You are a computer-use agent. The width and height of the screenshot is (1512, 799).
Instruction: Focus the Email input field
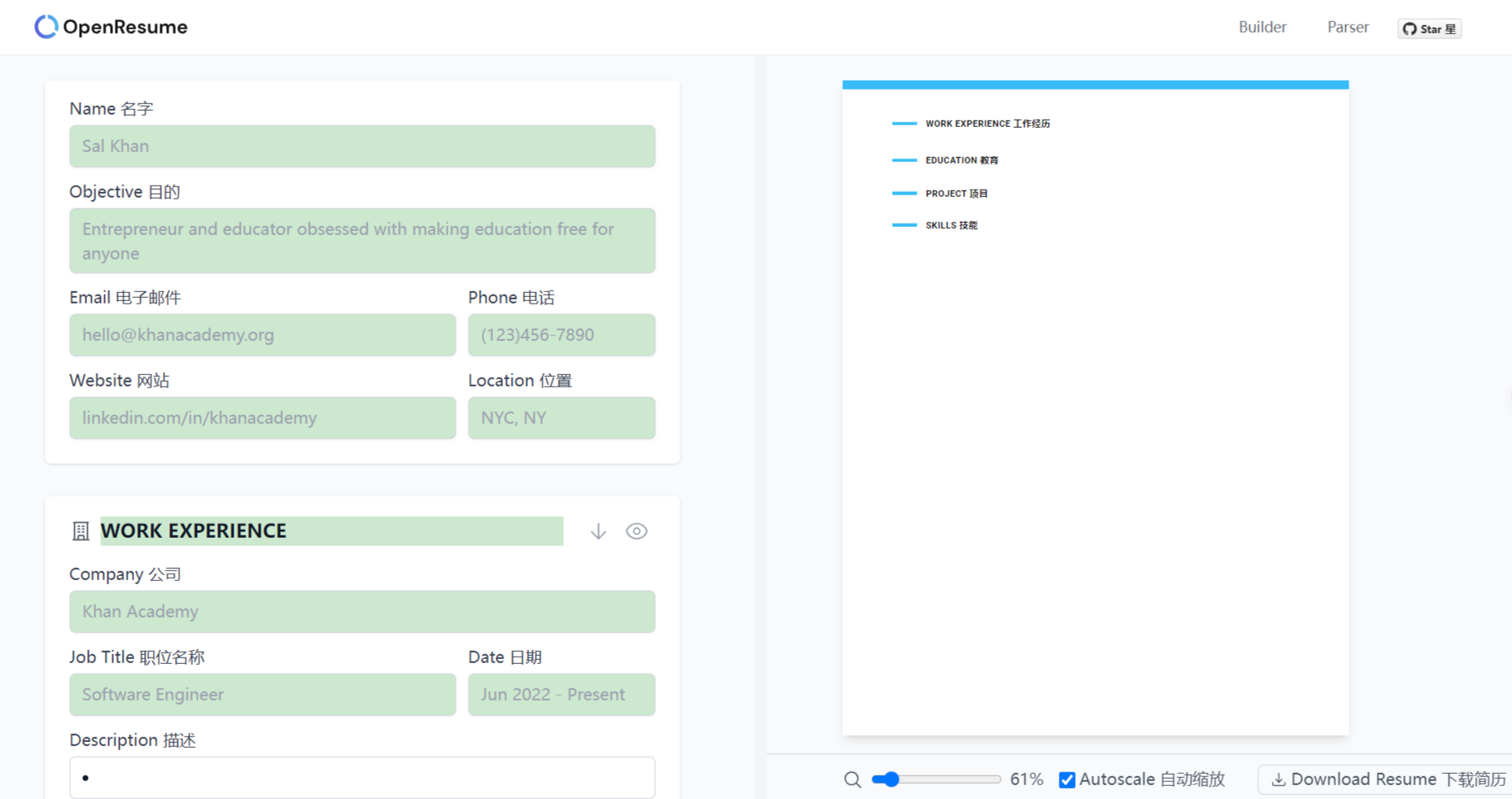263,335
